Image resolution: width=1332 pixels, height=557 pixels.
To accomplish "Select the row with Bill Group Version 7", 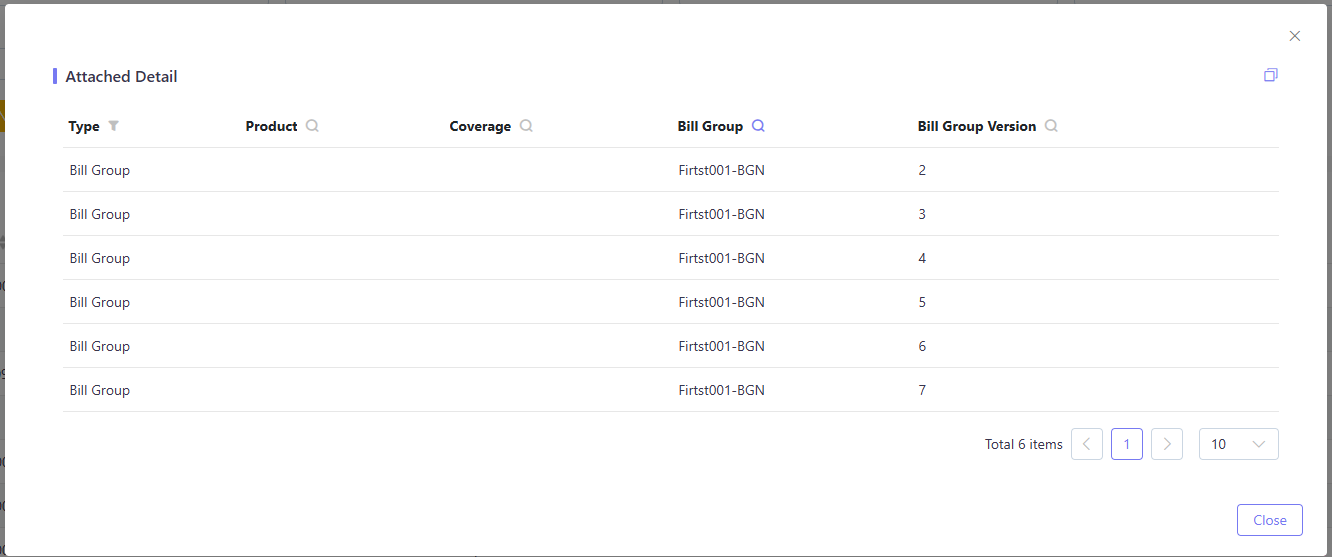I will pyautogui.click(x=671, y=390).
